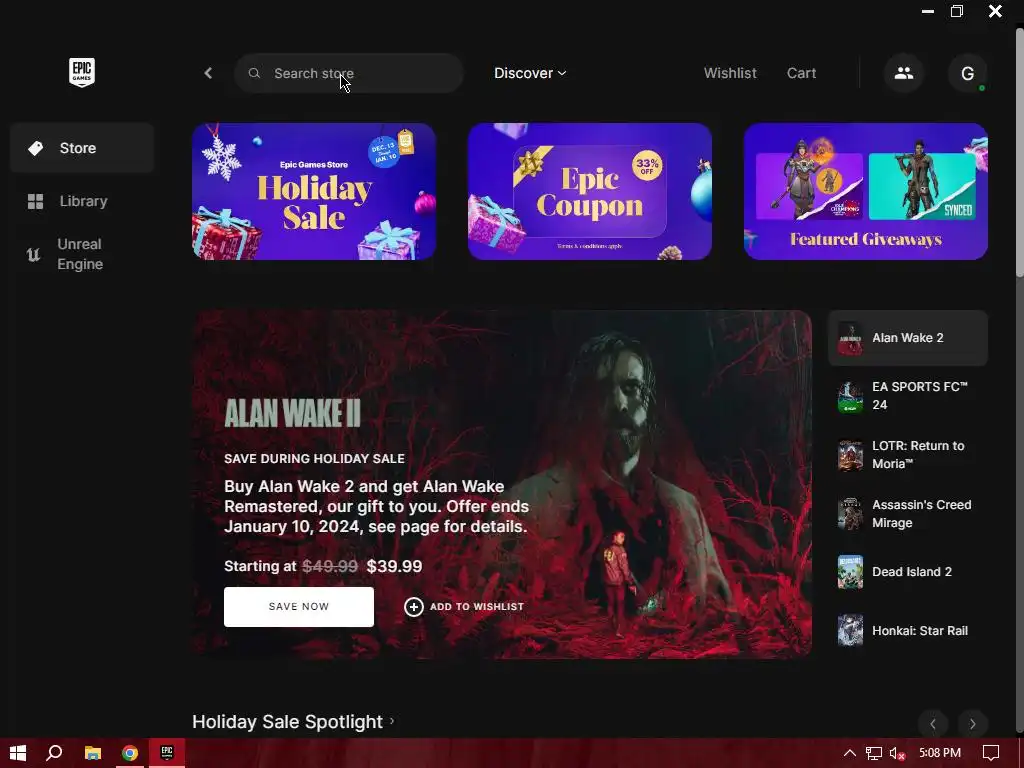Go back using the back arrow

coord(208,73)
